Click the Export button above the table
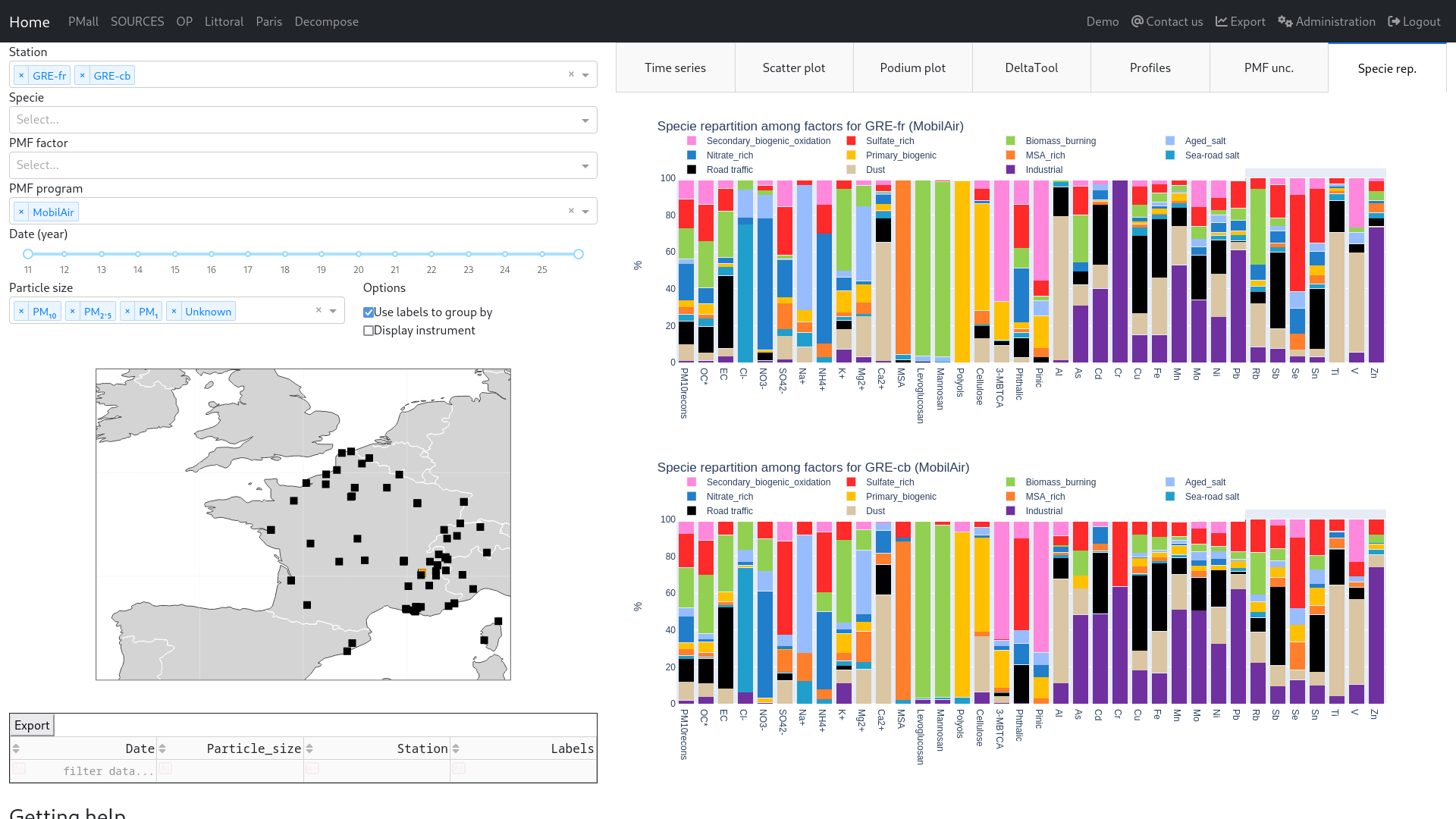Image resolution: width=1456 pixels, height=819 pixels. [32, 726]
